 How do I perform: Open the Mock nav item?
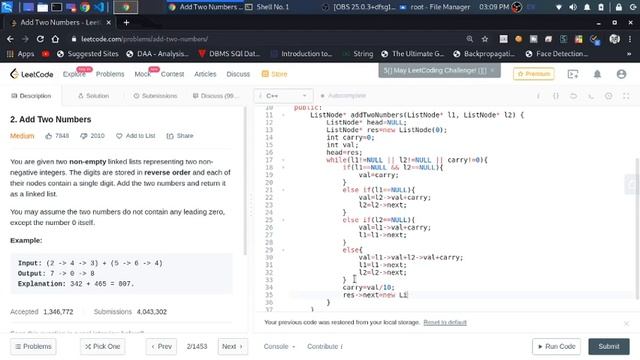(142, 74)
